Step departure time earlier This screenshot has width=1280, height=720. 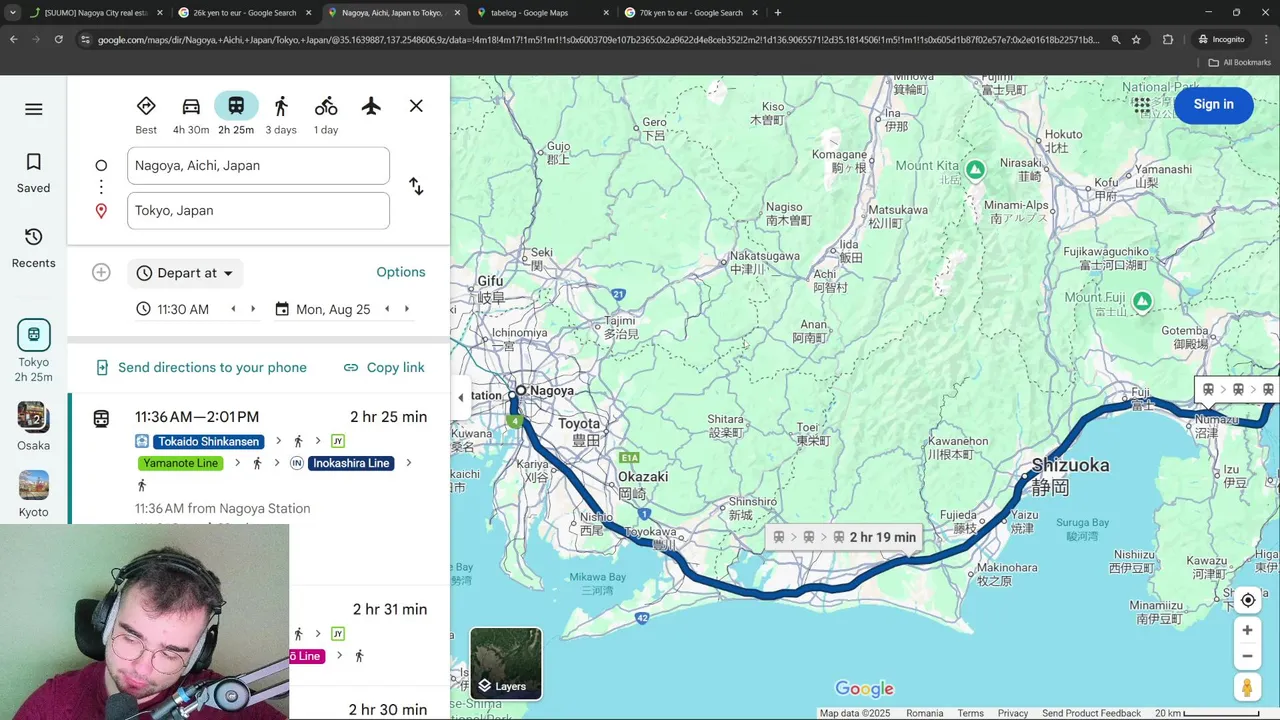click(234, 309)
